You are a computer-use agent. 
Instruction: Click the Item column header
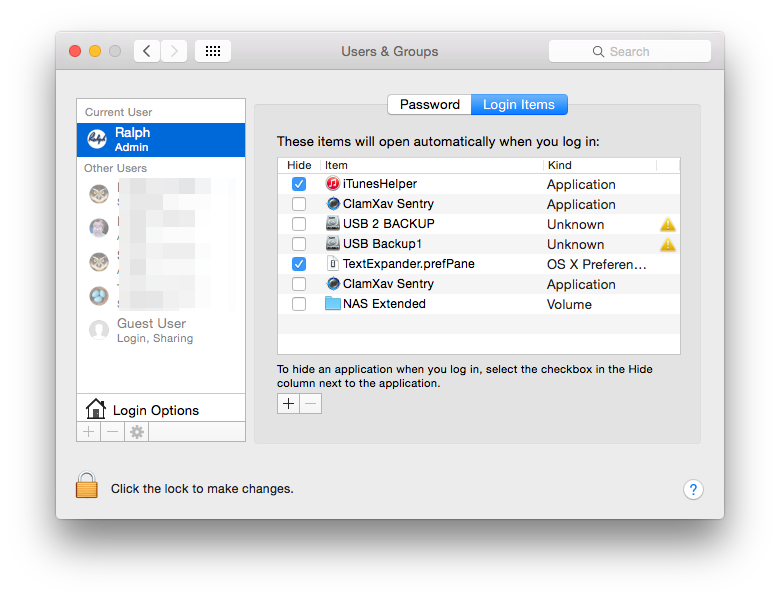click(432, 165)
